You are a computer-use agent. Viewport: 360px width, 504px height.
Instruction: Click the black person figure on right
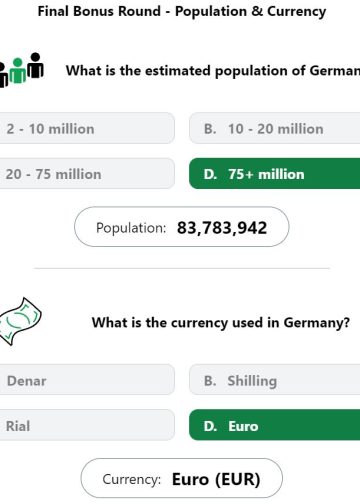click(35, 65)
